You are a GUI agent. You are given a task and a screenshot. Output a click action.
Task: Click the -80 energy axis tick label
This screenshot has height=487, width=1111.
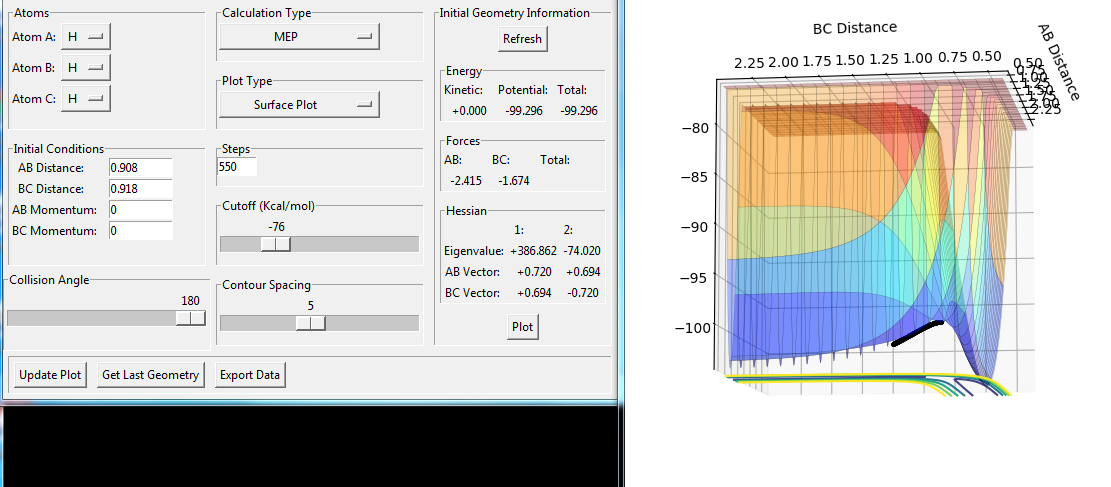pyautogui.click(x=695, y=128)
